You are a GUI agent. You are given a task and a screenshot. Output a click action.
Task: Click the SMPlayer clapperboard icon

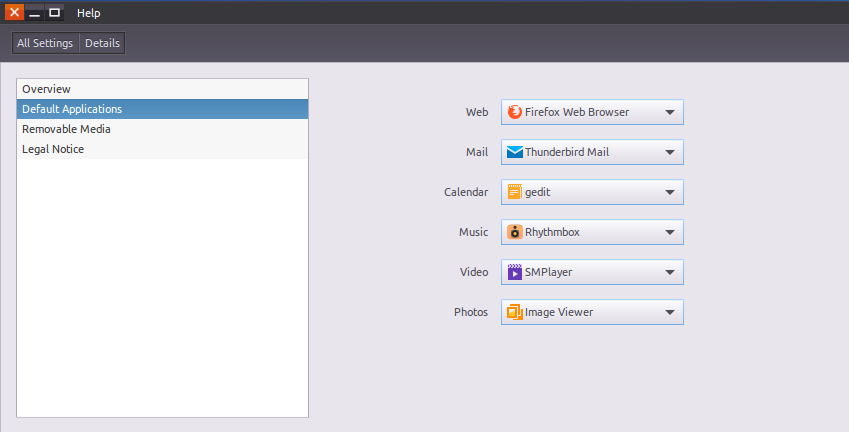coord(514,272)
